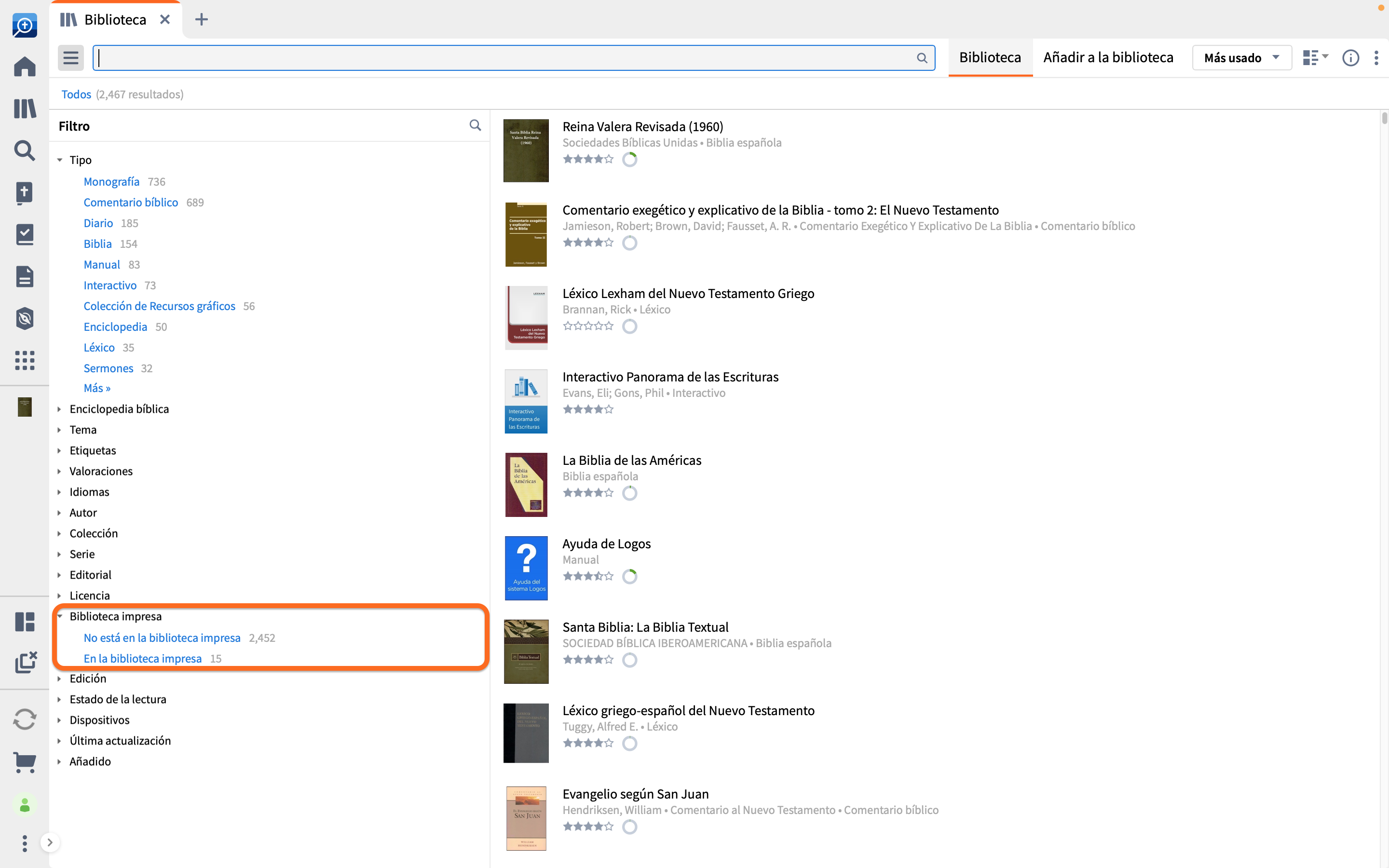Filter by Biblia type
Image resolution: width=1389 pixels, height=868 pixels.
pyautogui.click(x=97, y=244)
